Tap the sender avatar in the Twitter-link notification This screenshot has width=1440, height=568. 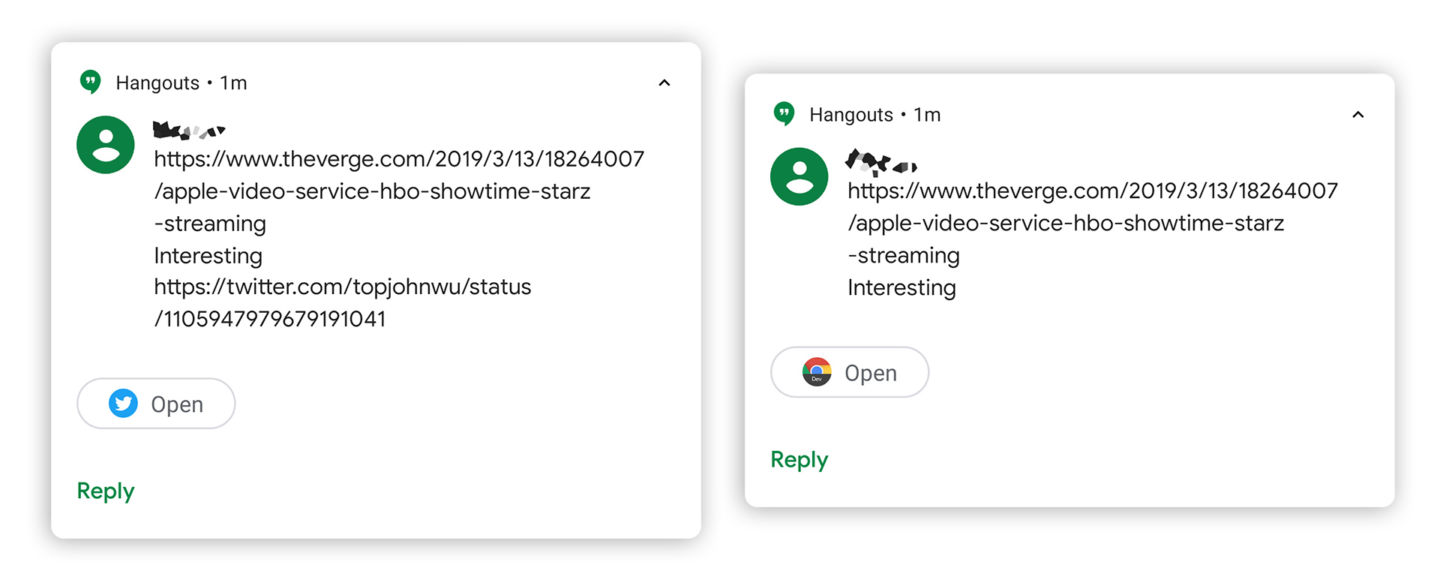106,145
